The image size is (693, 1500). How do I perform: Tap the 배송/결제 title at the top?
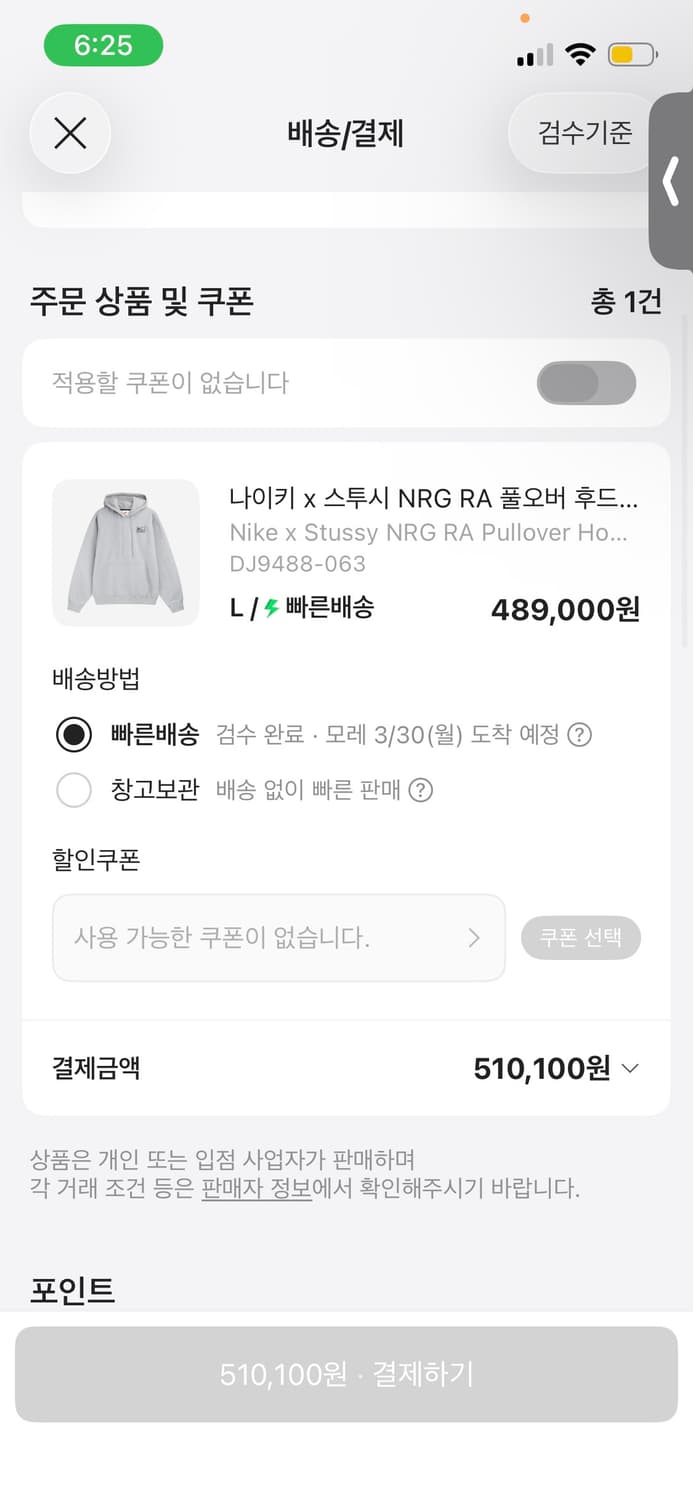click(346, 133)
